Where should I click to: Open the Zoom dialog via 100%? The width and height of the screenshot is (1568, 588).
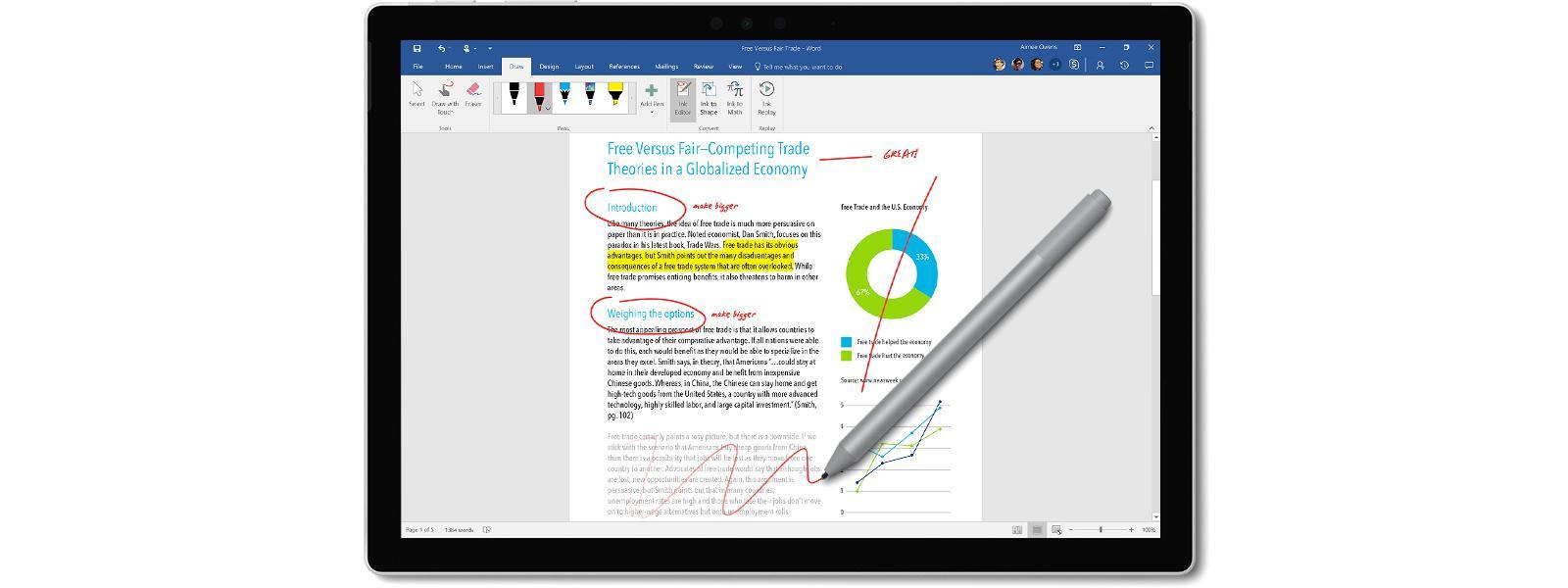tap(1149, 530)
